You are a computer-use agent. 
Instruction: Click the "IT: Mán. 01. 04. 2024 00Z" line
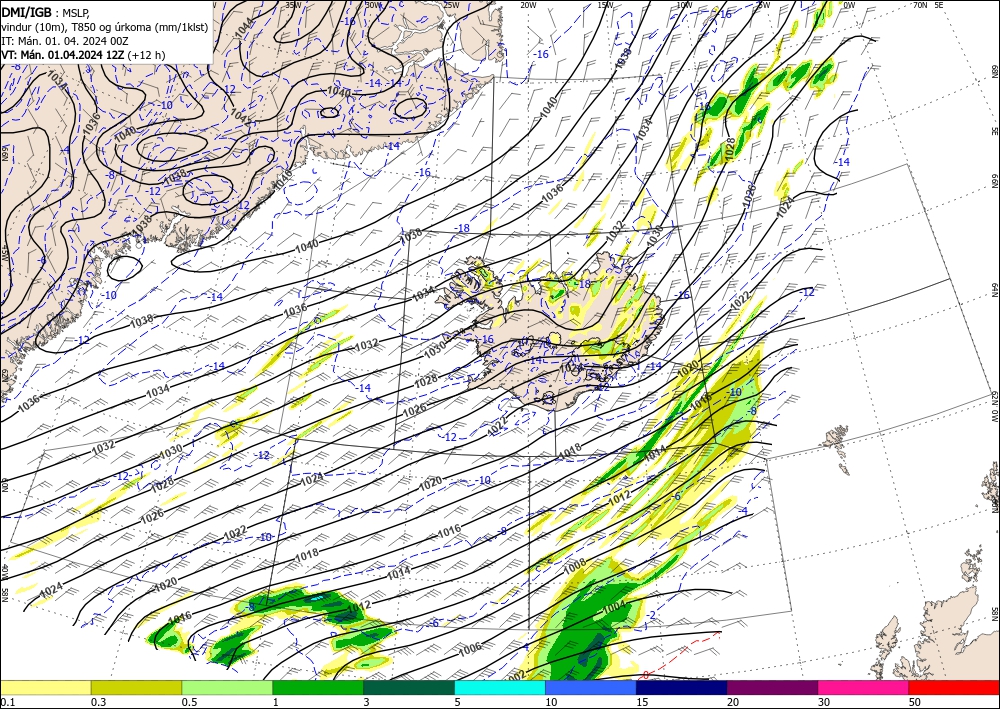pyautogui.click(x=65, y=41)
